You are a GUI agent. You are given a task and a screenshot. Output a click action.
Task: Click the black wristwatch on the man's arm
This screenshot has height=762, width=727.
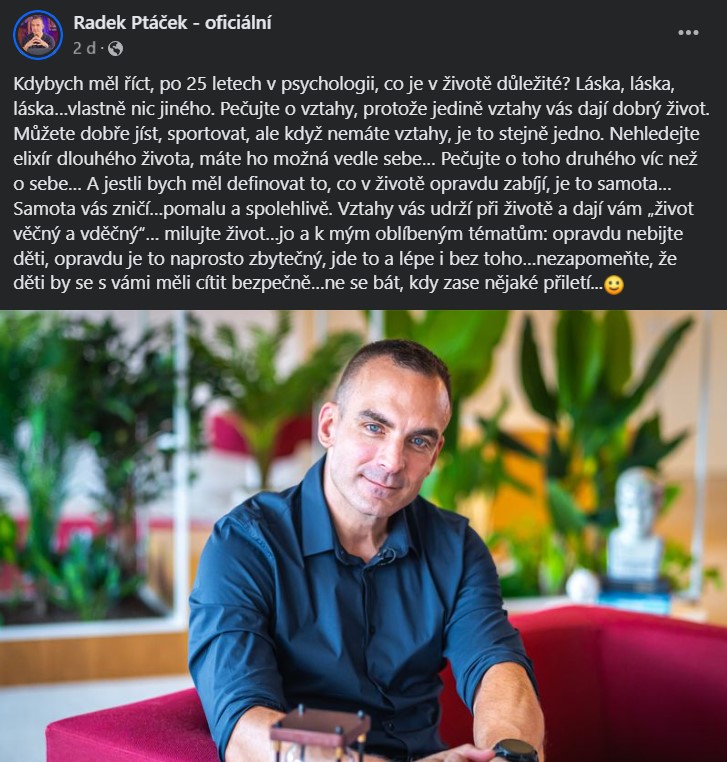515,751
